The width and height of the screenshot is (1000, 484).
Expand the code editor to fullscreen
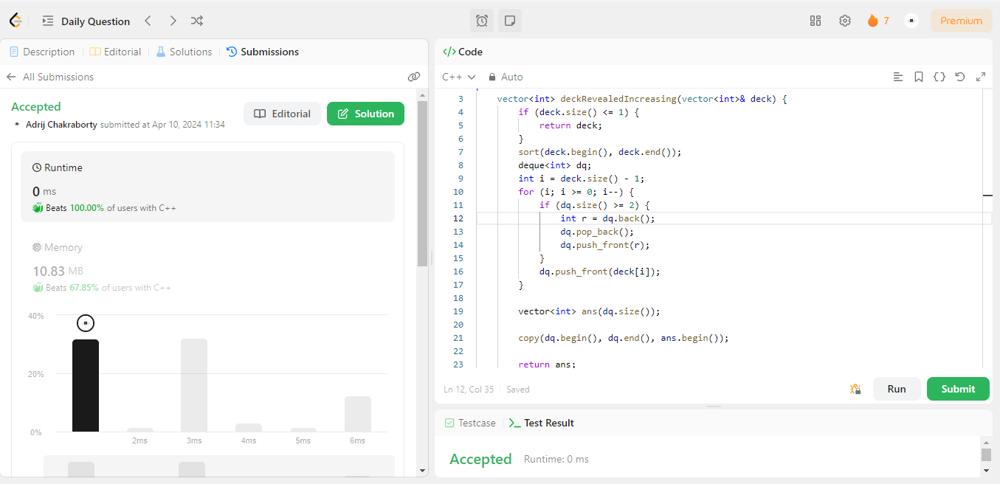pyautogui.click(x=980, y=77)
